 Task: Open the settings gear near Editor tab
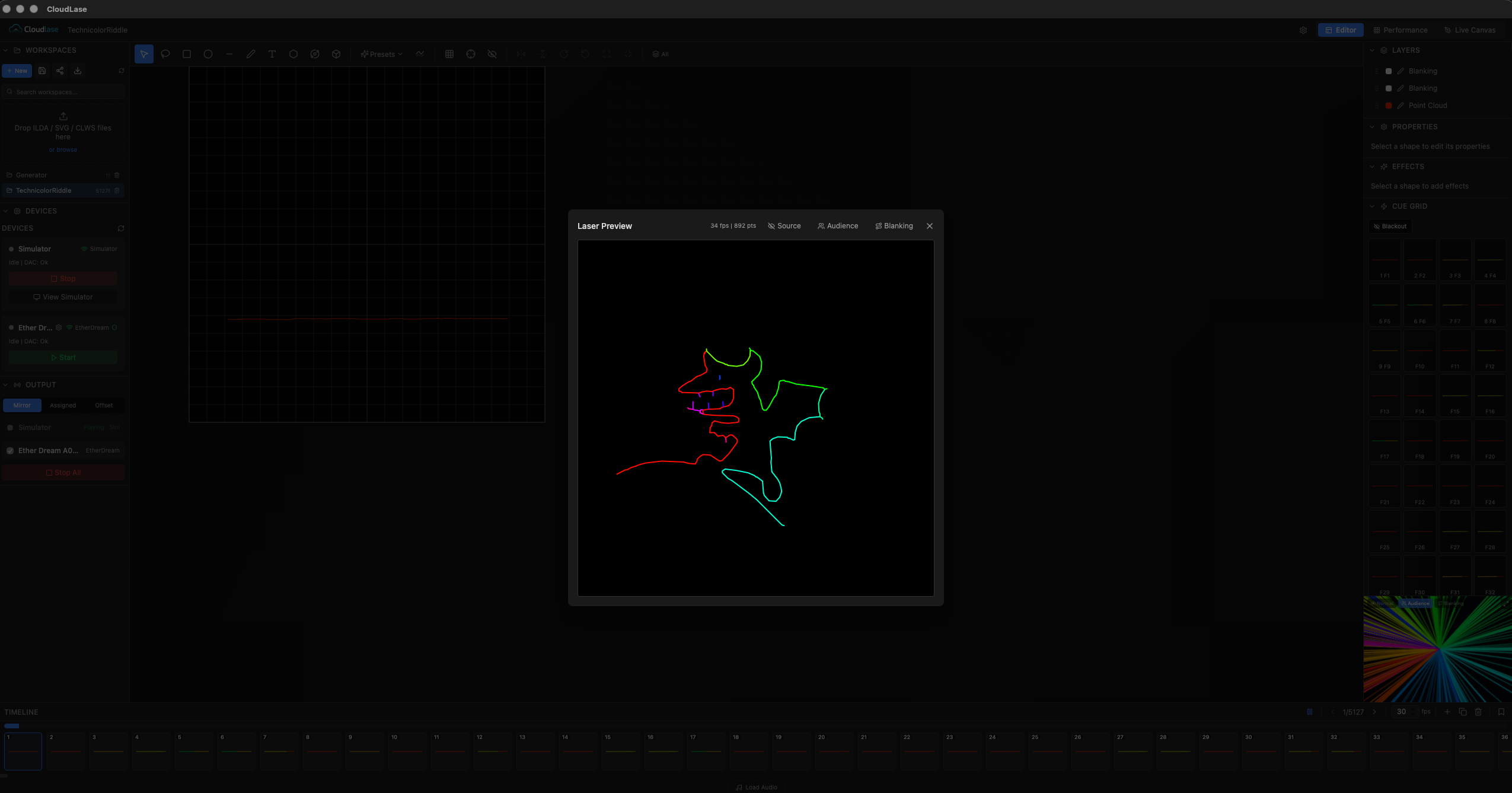point(1303,30)
